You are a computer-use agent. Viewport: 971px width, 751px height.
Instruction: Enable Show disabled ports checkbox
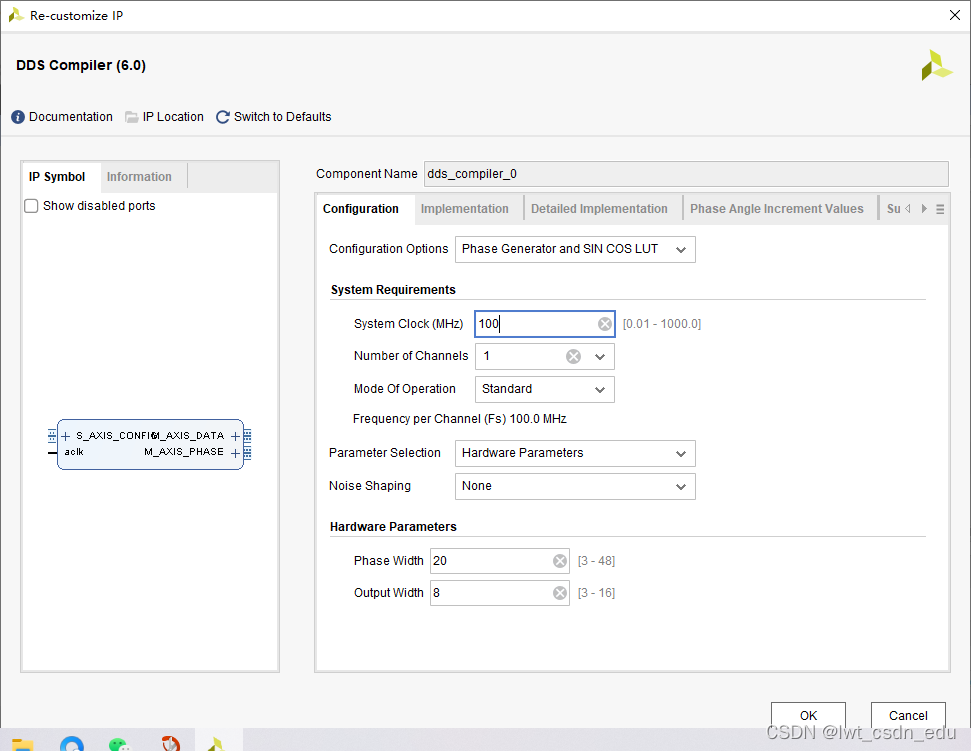pyautogui.click(x=31, y=206)
